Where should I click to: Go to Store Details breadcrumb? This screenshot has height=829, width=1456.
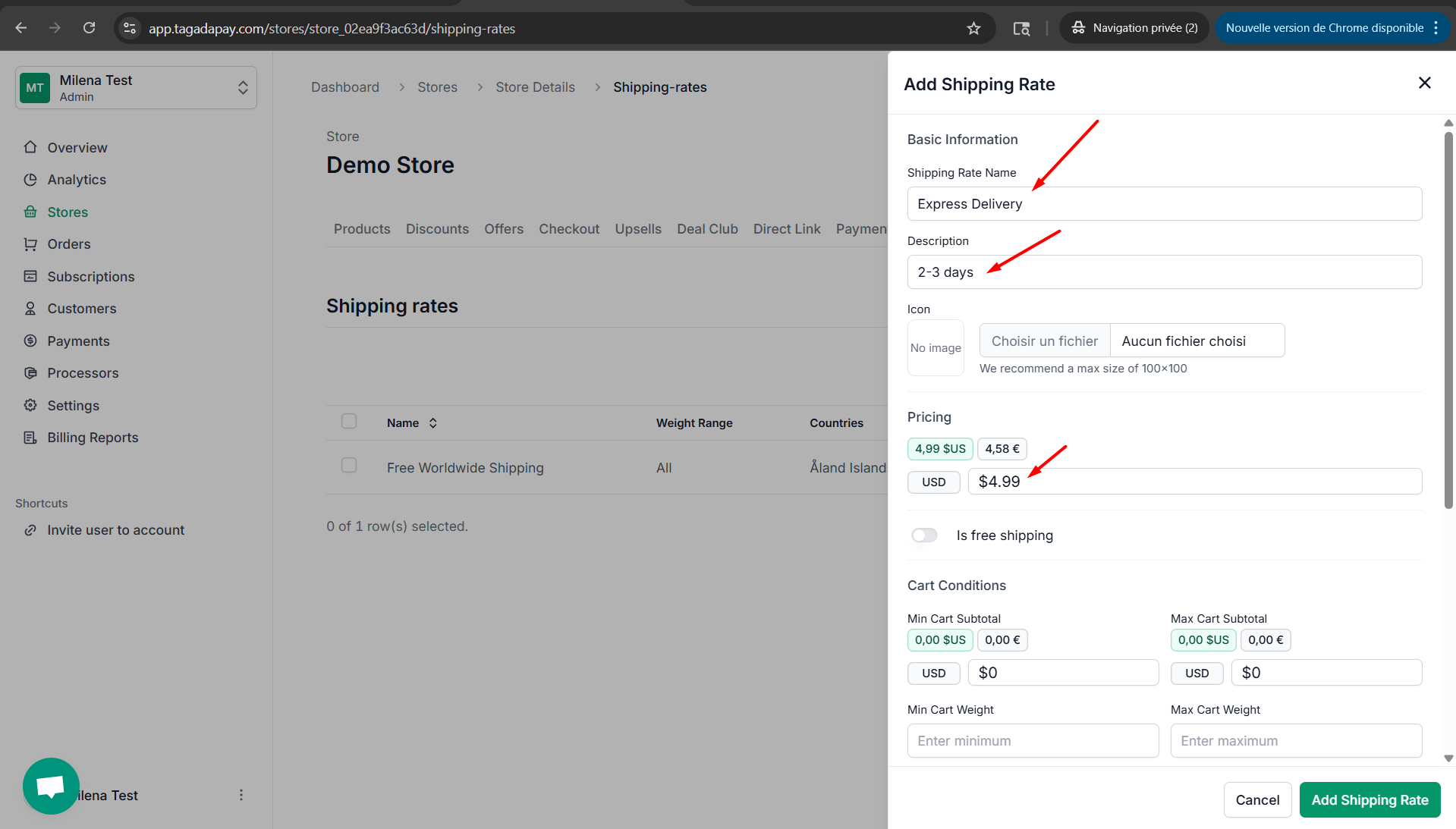535,87
